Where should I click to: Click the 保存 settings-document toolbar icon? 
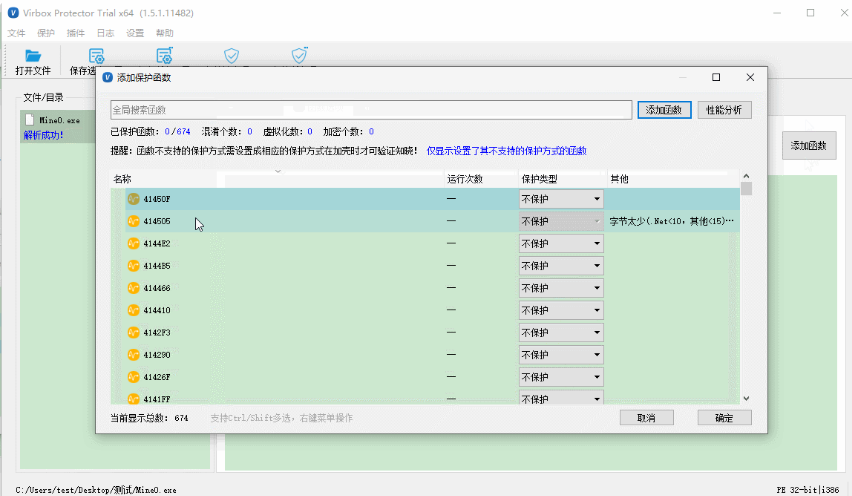point(96,55)
